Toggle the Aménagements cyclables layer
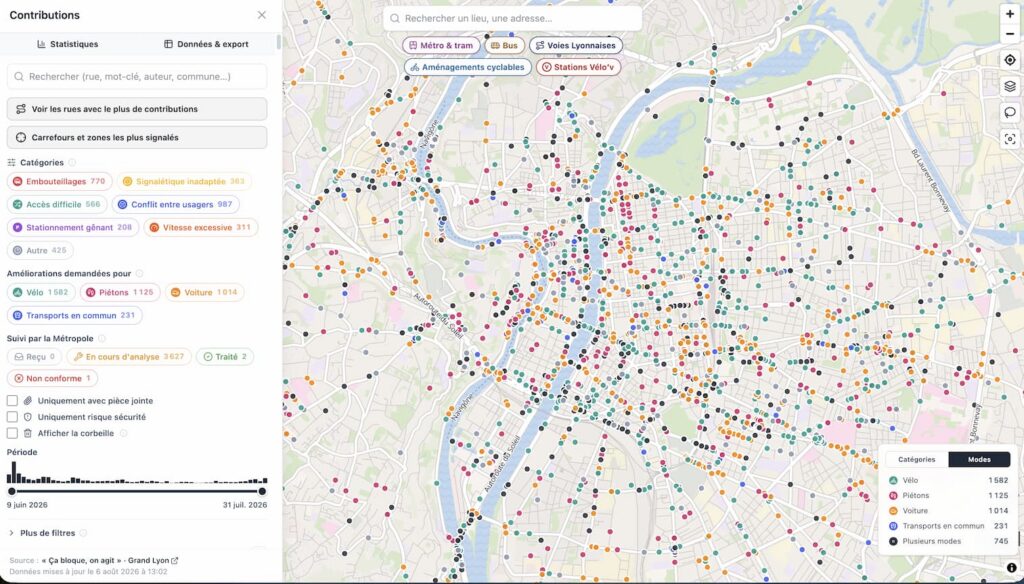The width and height of the screenshot is (1024, 584). (468, 67)
